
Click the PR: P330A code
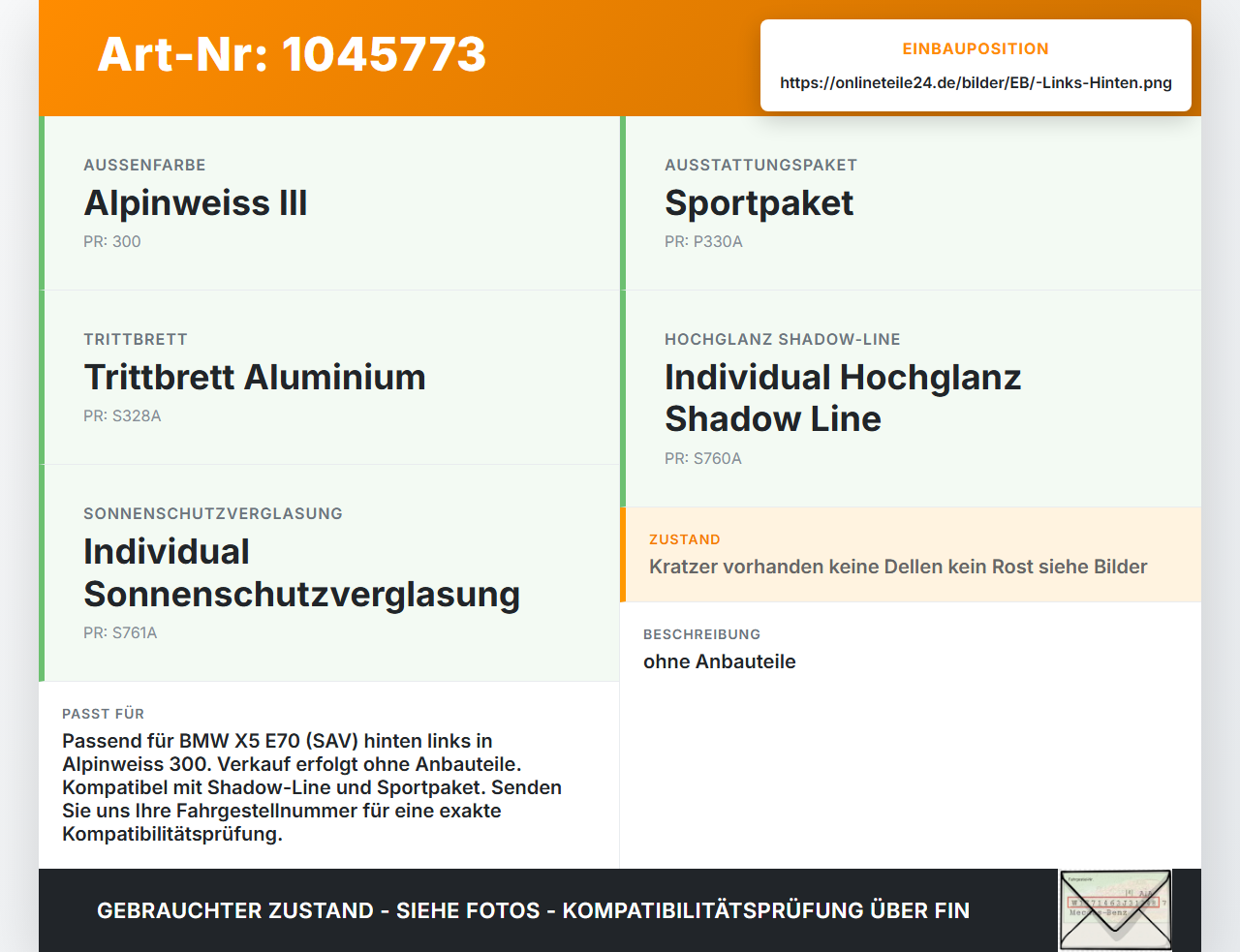tap(703, 241)
